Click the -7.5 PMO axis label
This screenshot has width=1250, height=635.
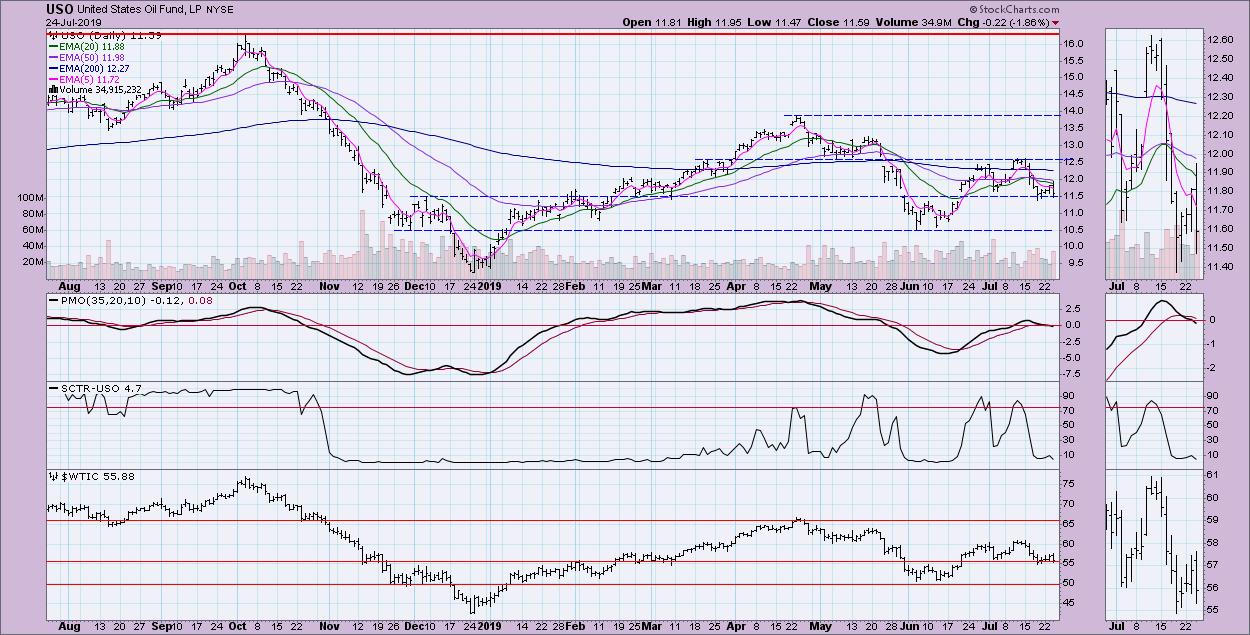(1074, 374)
